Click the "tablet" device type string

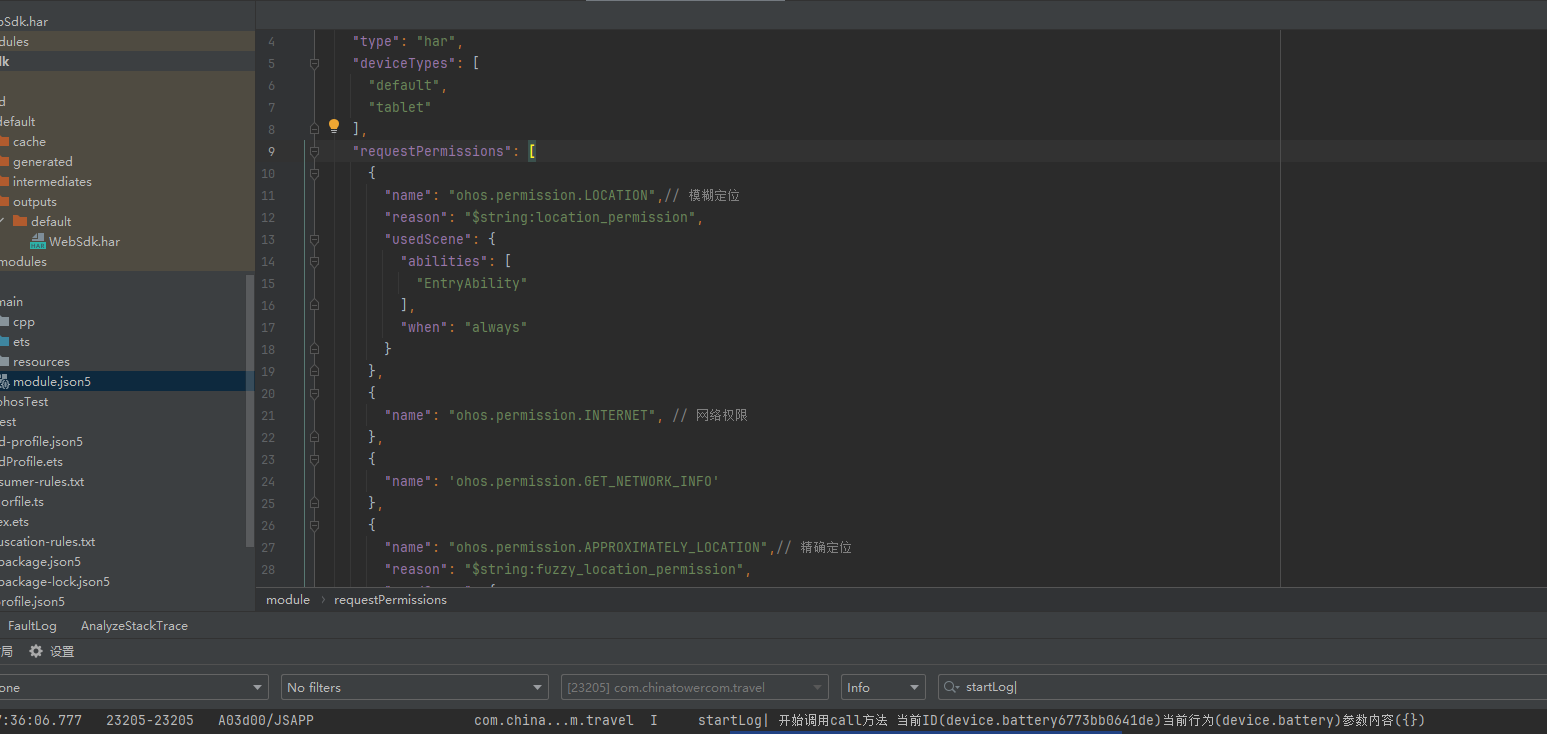pyautogui.click(x=400, y=107)
